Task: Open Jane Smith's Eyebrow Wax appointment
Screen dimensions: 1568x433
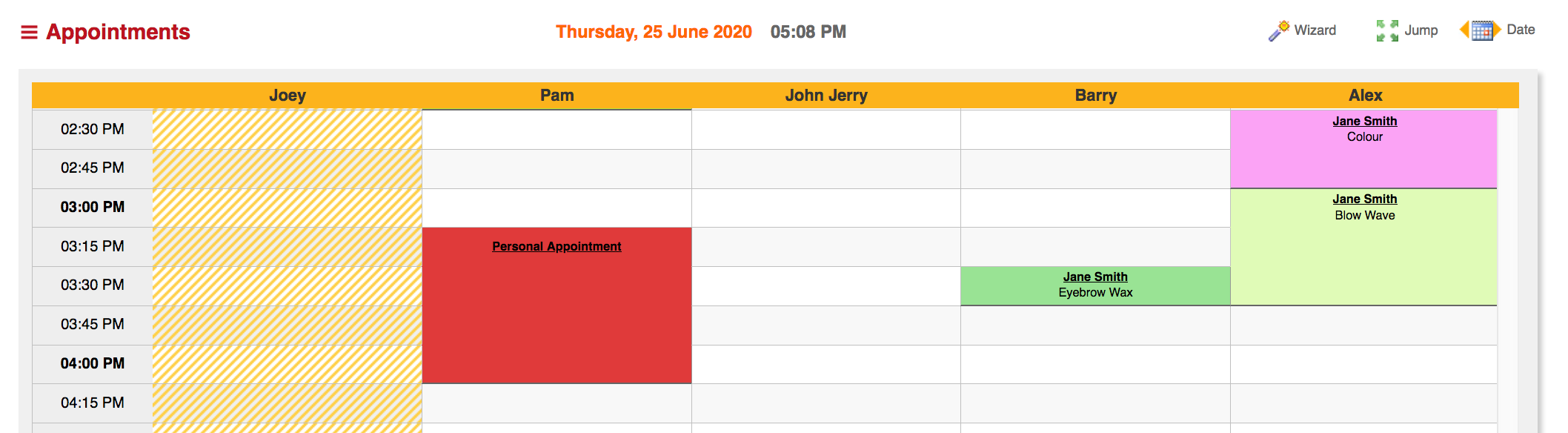Action: tap(1095, 277)
